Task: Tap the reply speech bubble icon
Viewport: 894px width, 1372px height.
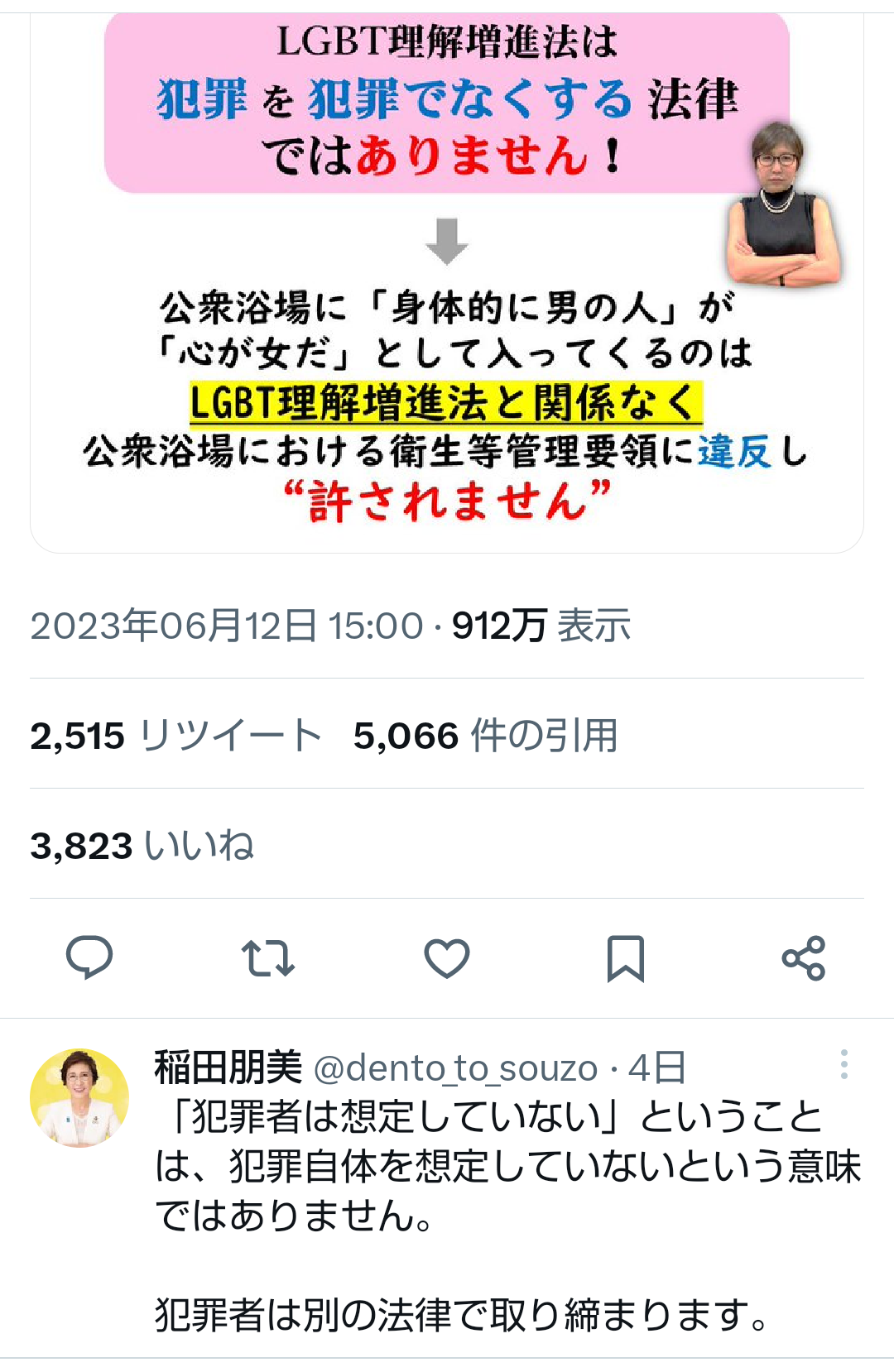Action: coord(89,958)
